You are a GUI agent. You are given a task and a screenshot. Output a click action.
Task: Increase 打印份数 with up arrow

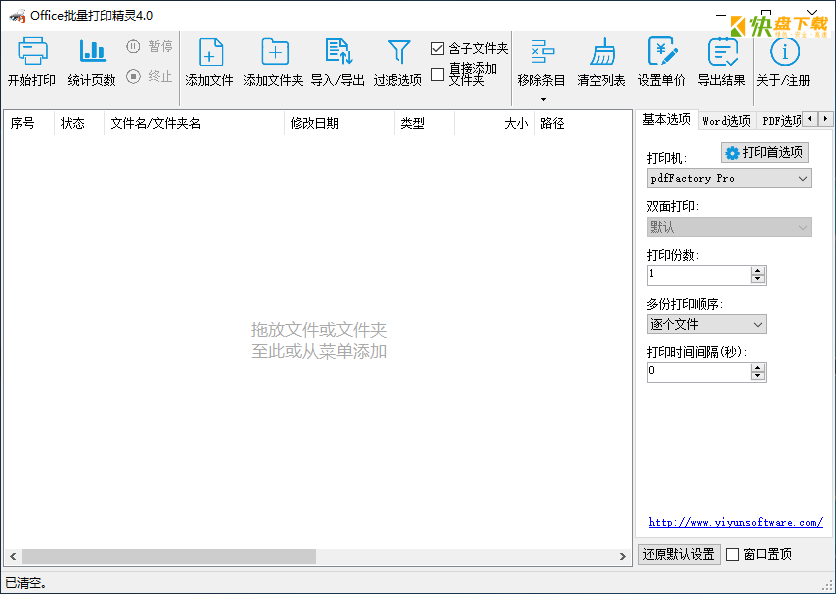pos(758,271)
